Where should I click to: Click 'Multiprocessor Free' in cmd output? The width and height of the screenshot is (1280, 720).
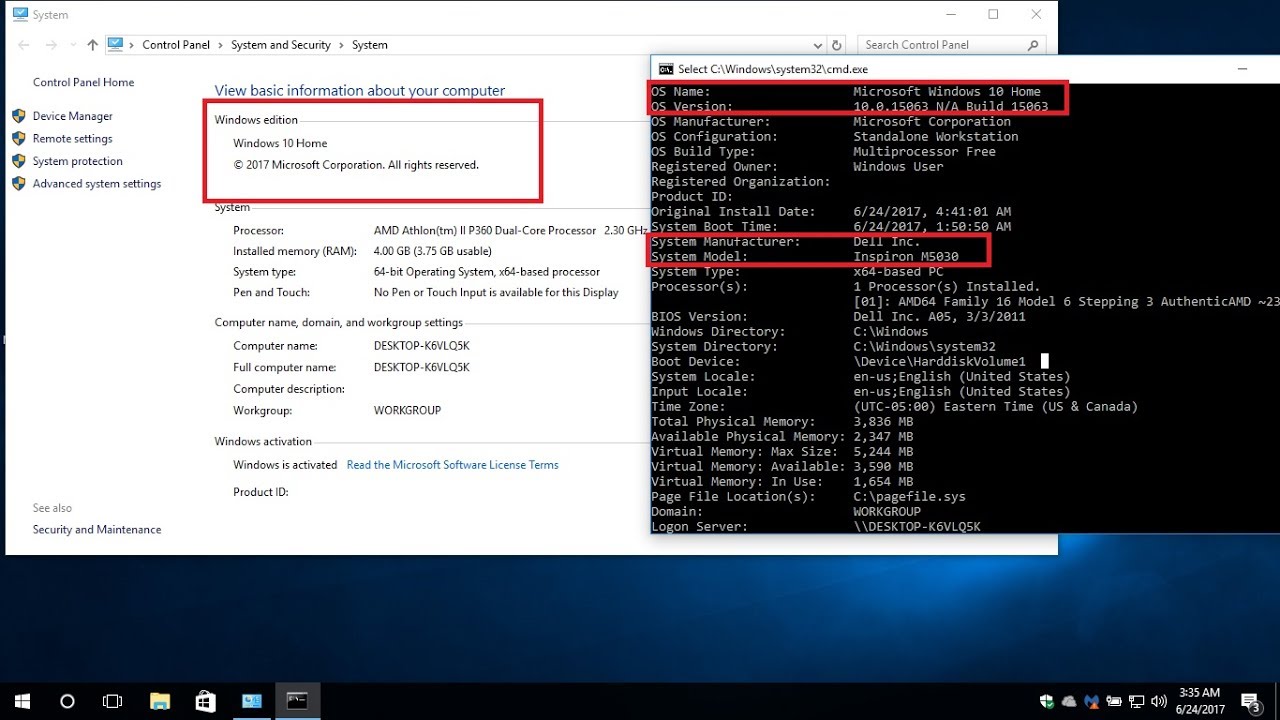(x=924, y=152)
